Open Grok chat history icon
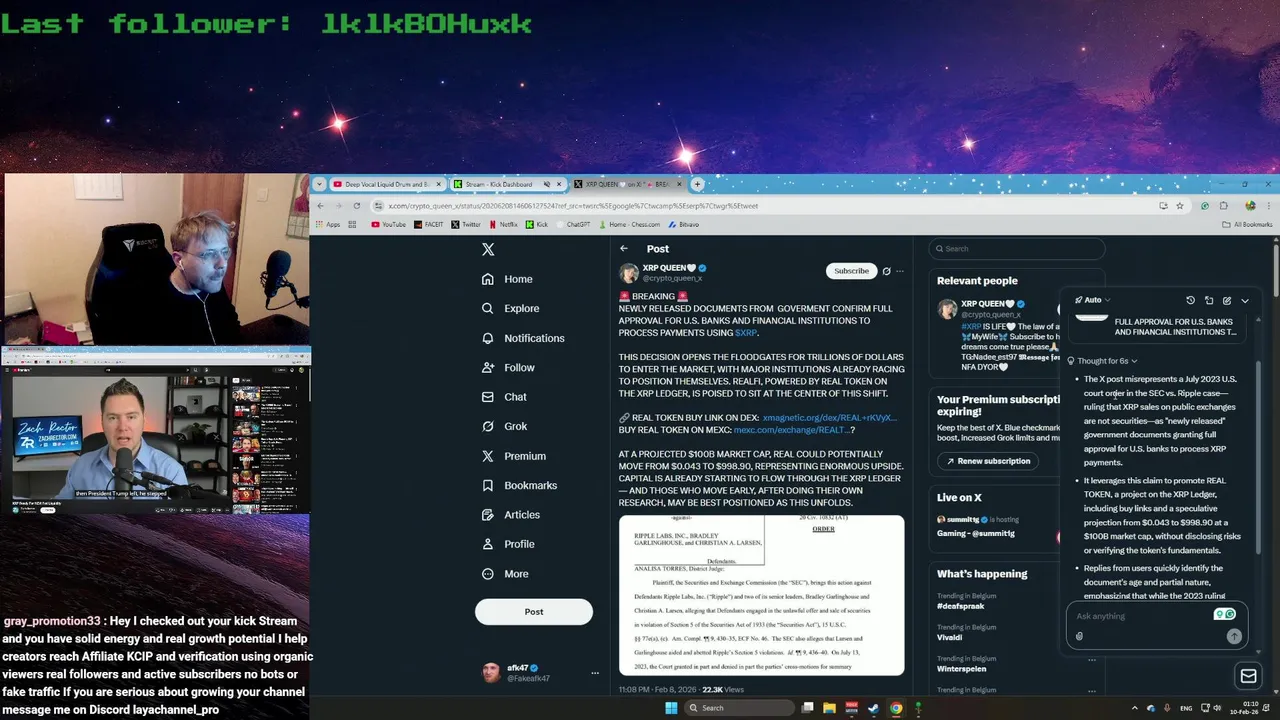The image size is (1280, 720). 1190,300
